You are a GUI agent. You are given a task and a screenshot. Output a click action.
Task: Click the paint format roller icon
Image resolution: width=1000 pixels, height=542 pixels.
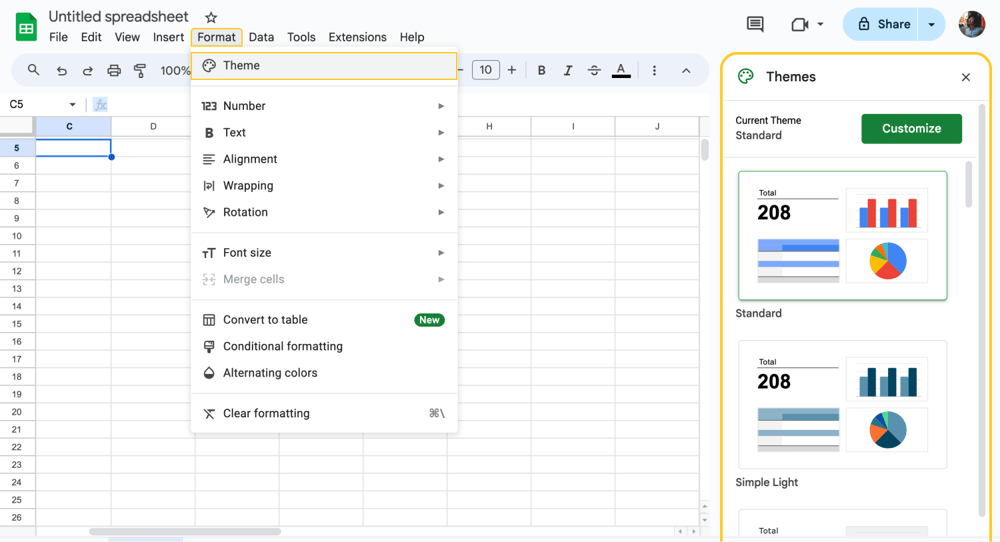click(140, 70)
